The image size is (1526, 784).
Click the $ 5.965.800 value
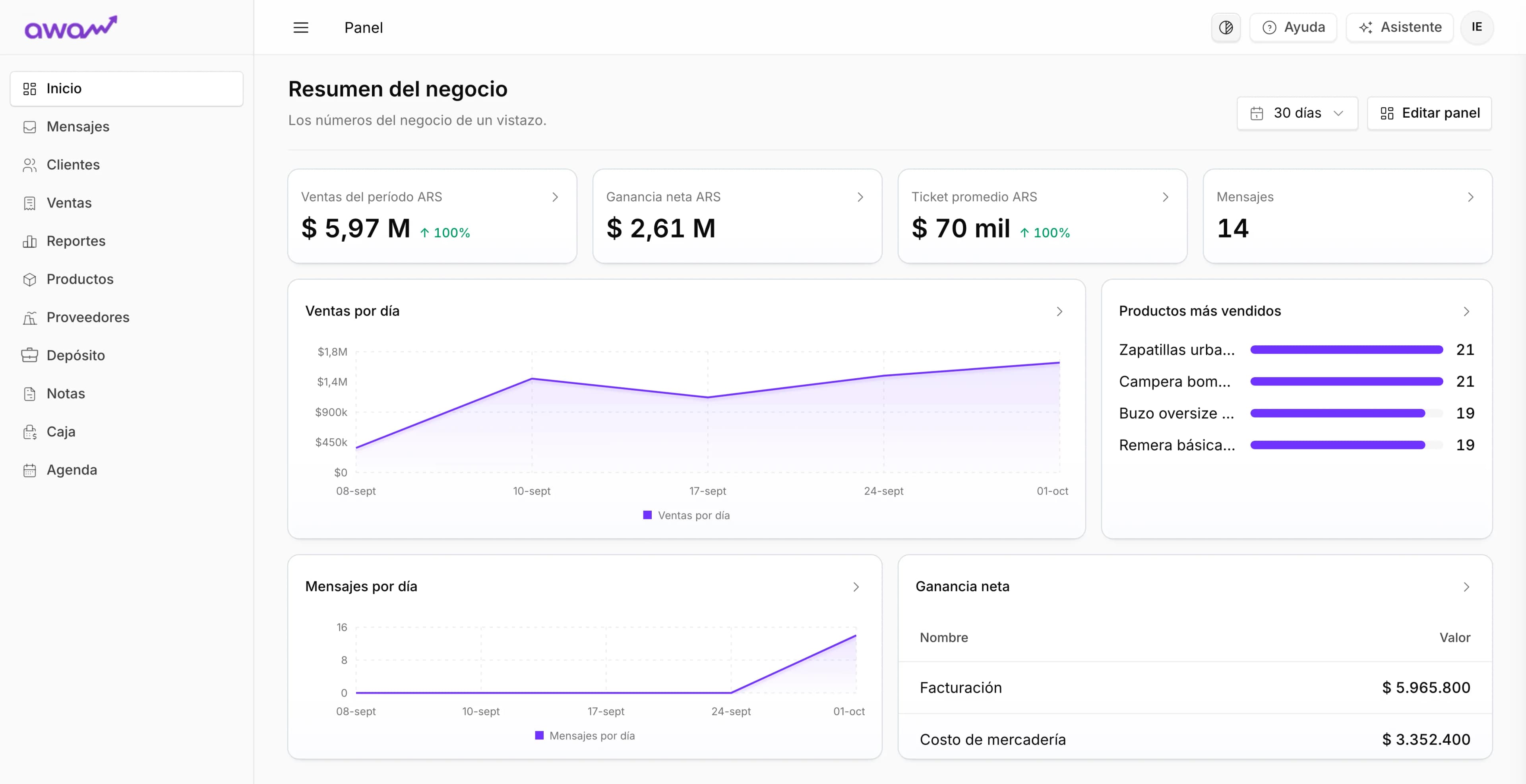tap(1426, 687)
